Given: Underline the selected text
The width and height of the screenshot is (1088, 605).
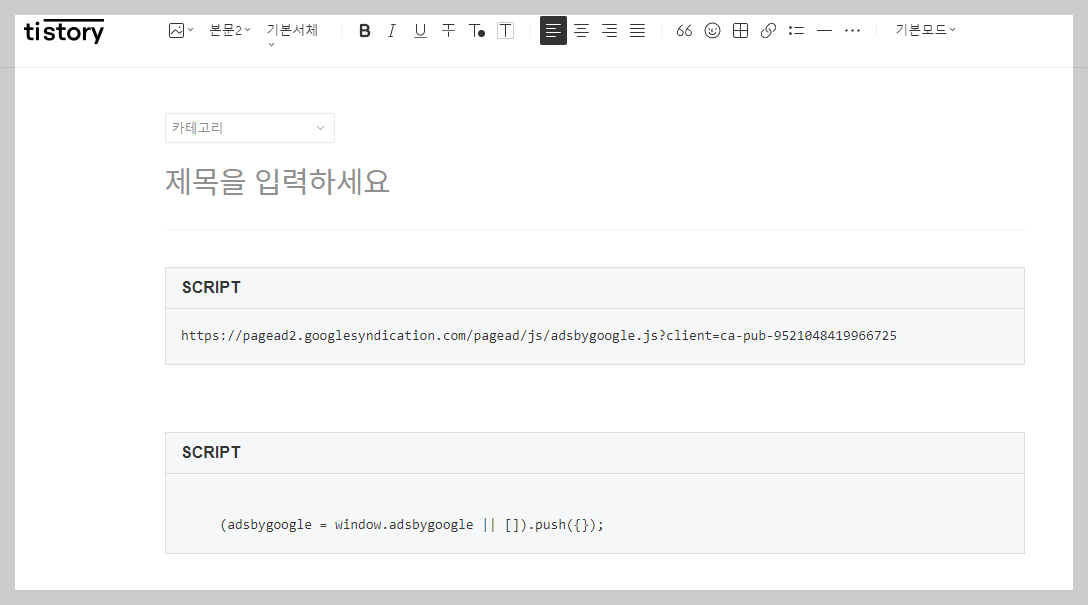Looking at the screenshot, I should tap(420, 30).
